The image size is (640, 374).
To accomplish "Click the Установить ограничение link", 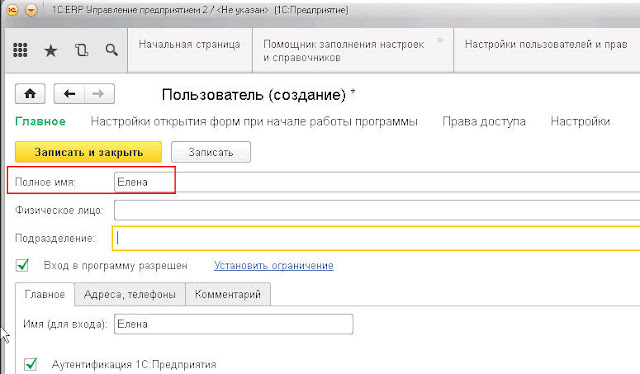I will coord(274,266).
